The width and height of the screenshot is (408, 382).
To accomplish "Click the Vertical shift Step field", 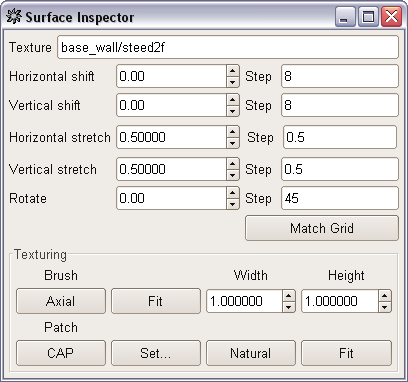I will [340, 105].
